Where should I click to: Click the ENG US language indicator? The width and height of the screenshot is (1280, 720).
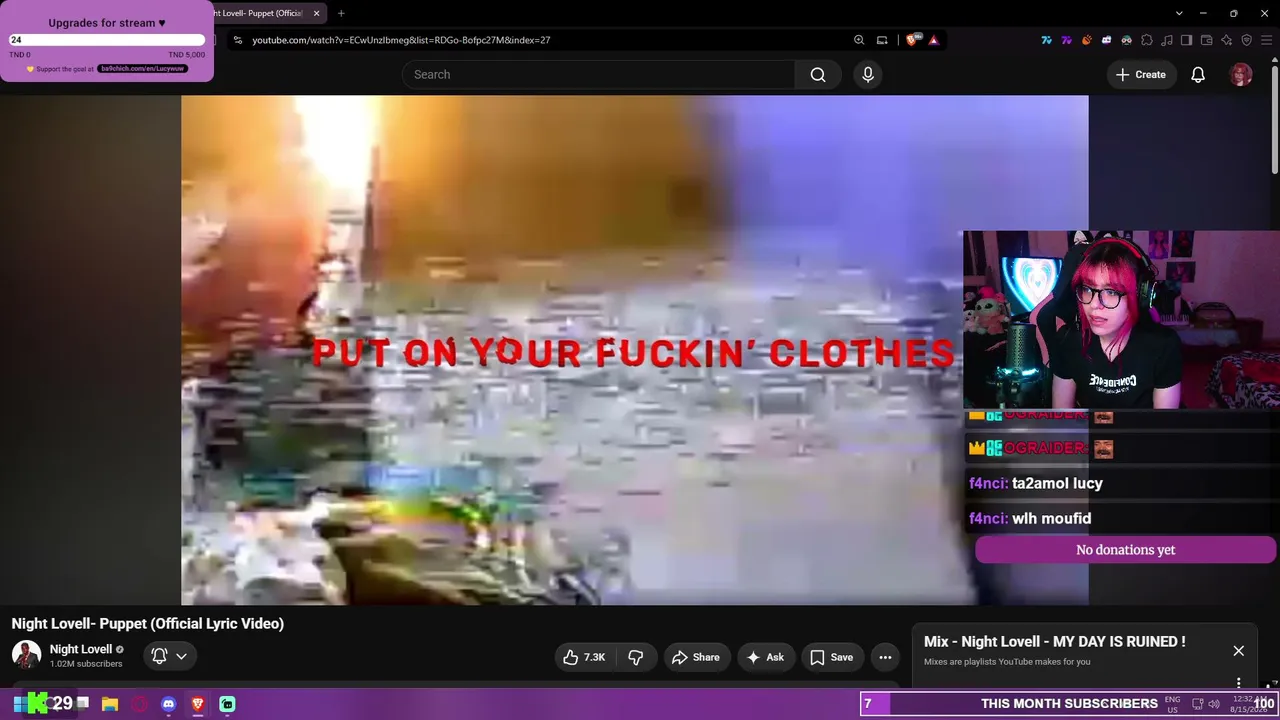coord(1172,704)
